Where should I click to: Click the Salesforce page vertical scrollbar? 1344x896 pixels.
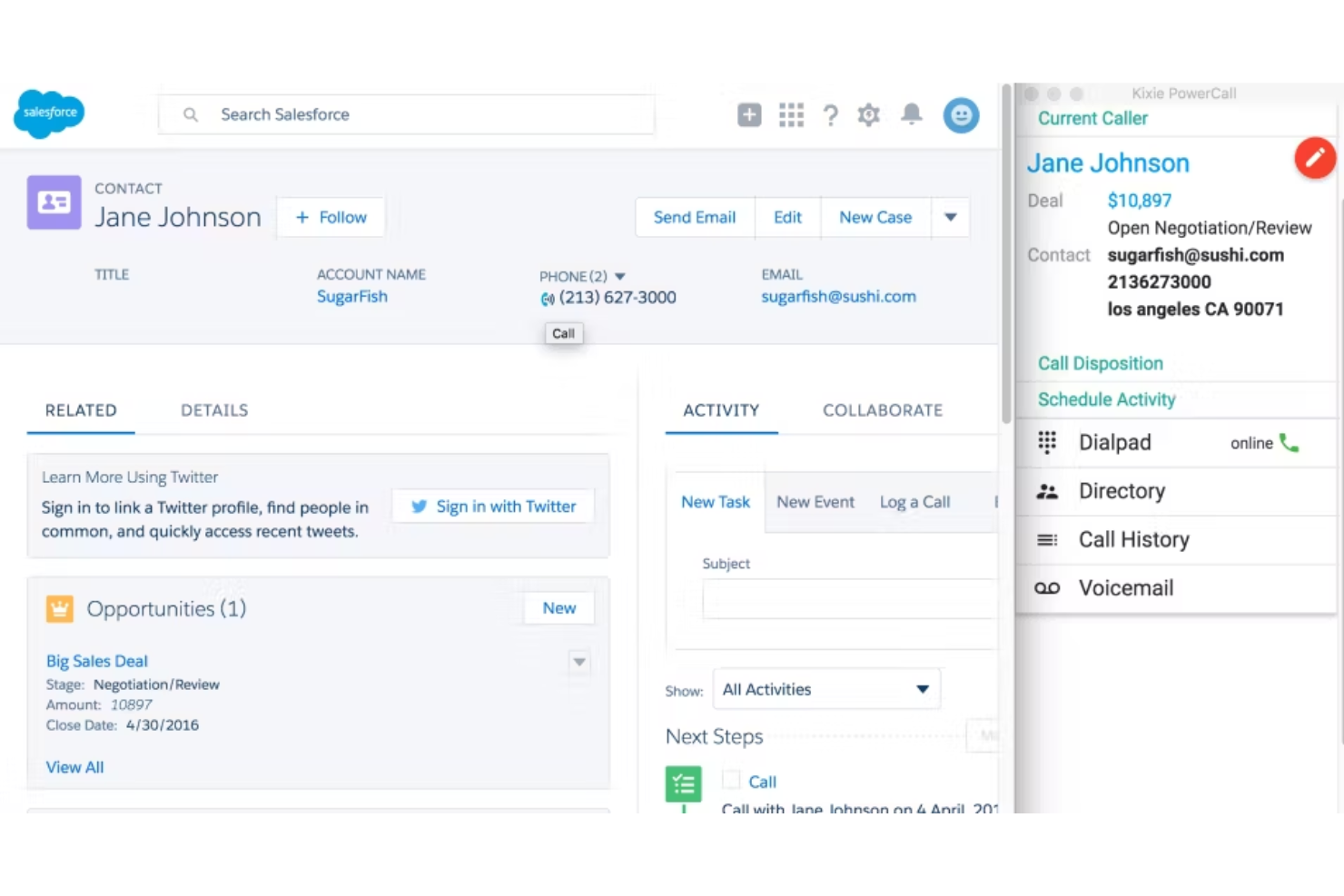click(1006, 254)
